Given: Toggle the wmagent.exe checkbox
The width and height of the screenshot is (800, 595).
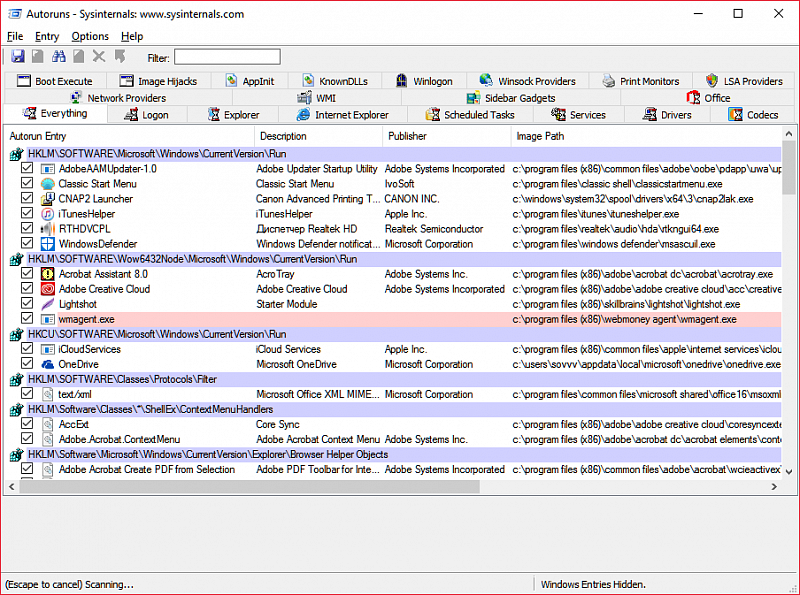Looking at the screenshot, I should (x=27, y=319).
